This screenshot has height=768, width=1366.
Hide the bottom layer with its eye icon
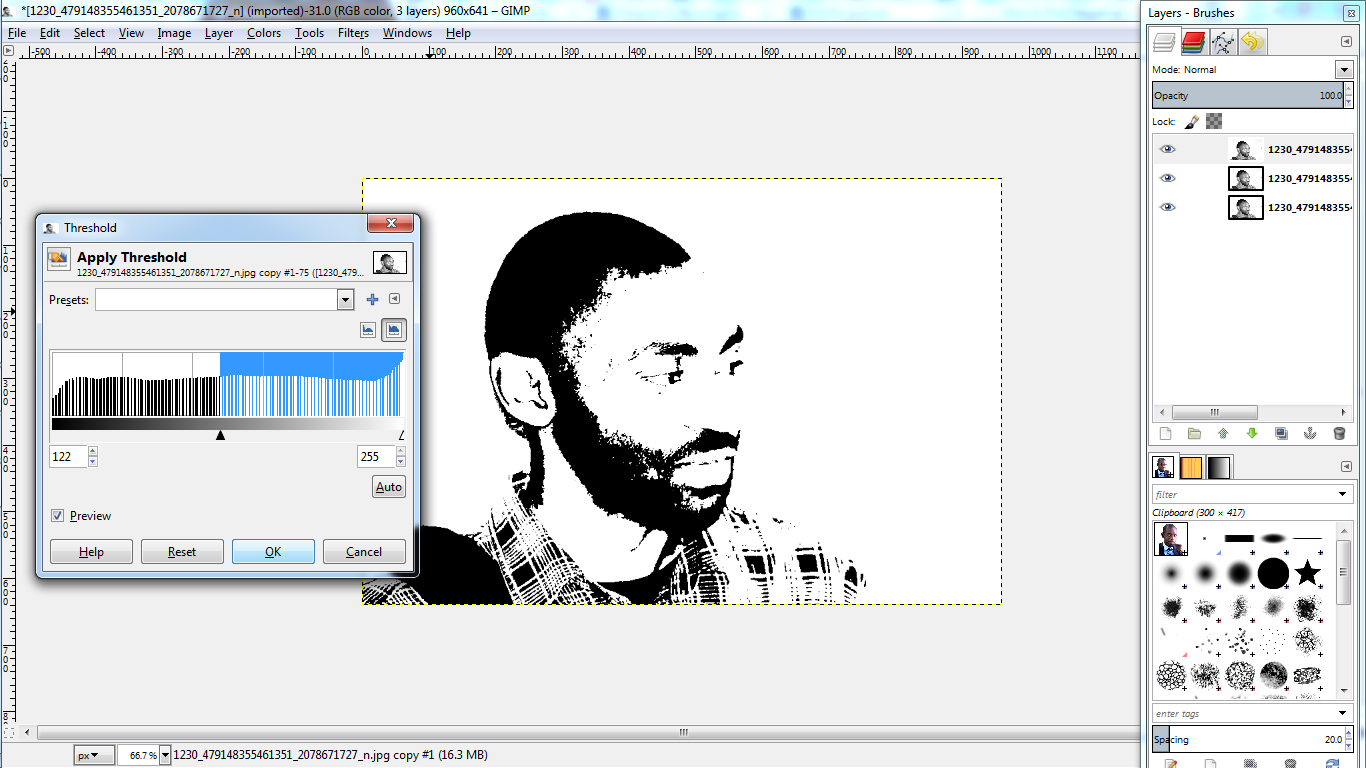1167,207
